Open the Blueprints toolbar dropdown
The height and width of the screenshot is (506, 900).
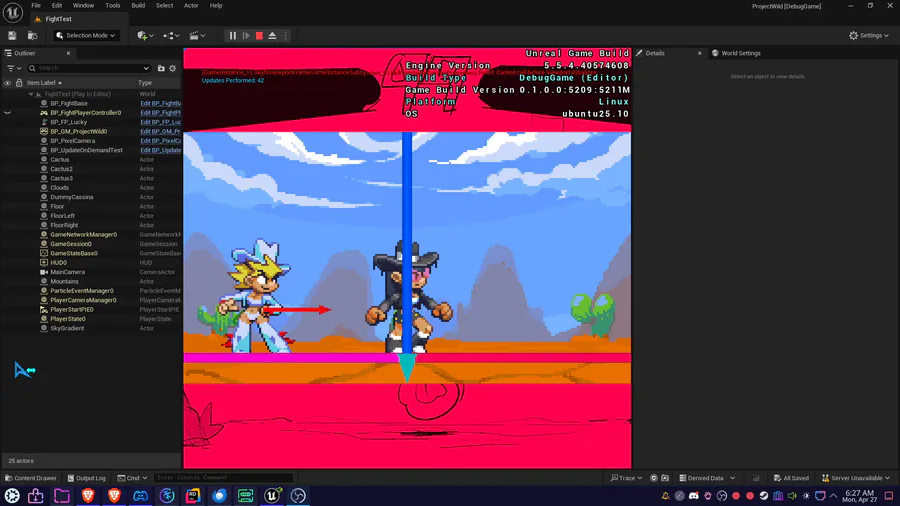pos(171,36)
